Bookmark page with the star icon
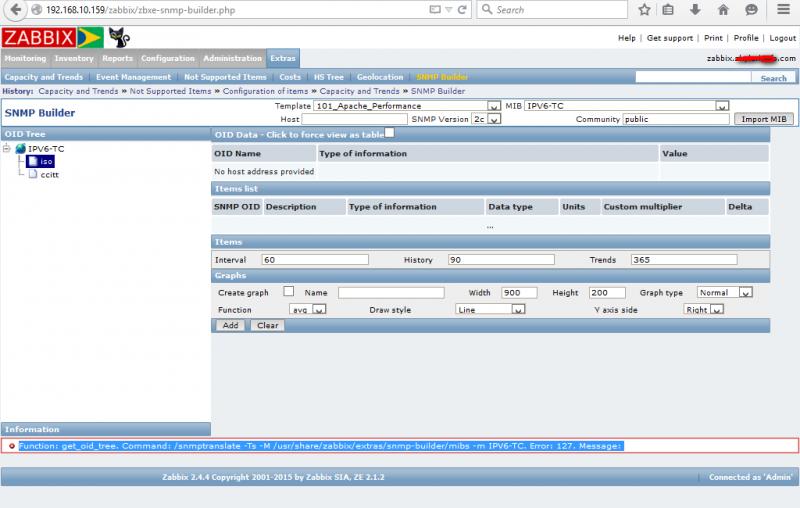The image size is (800, 508). coord(644,10)
